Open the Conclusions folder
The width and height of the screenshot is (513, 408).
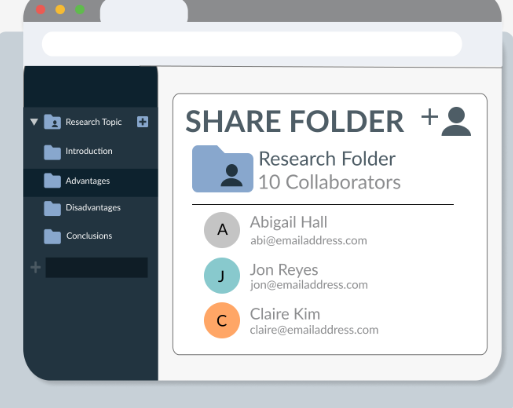89,236
